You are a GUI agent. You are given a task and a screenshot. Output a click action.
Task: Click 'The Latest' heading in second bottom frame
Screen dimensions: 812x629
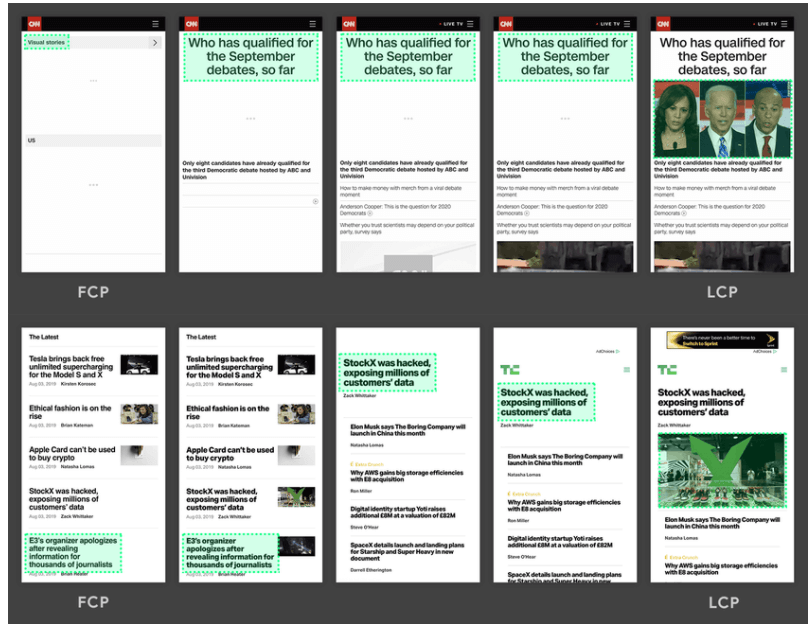[x=200, y=337]
